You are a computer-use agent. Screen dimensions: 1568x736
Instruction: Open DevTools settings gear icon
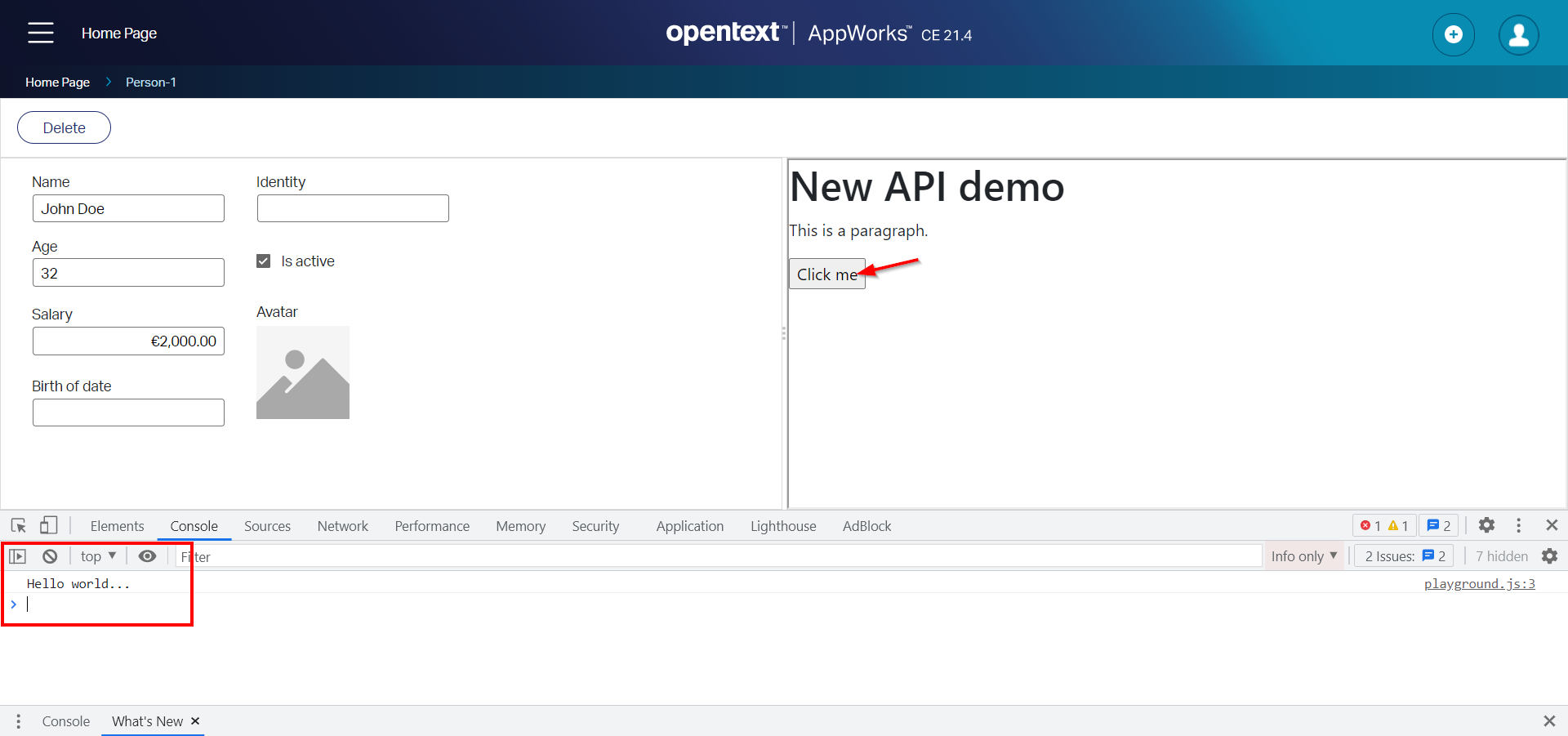point(1486,525)
